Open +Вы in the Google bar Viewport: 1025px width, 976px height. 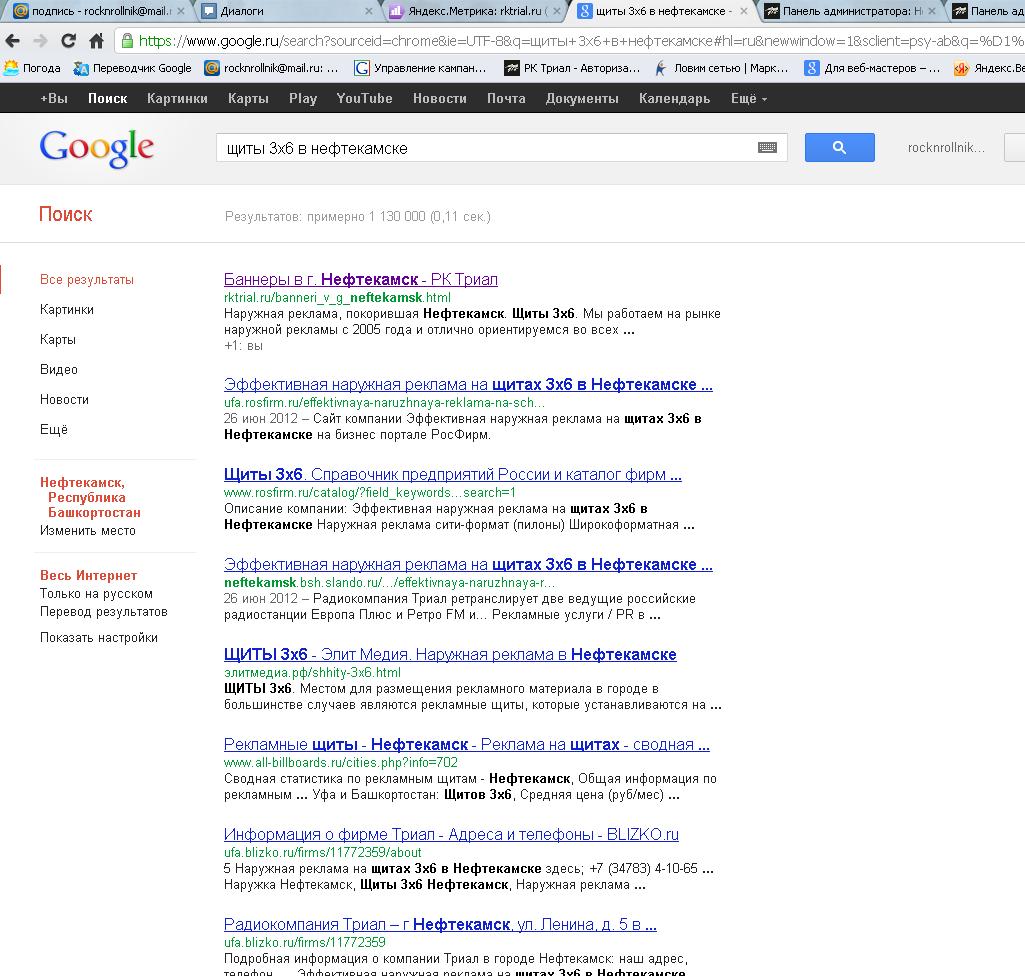pyautogui.click(x=54, y=99)
